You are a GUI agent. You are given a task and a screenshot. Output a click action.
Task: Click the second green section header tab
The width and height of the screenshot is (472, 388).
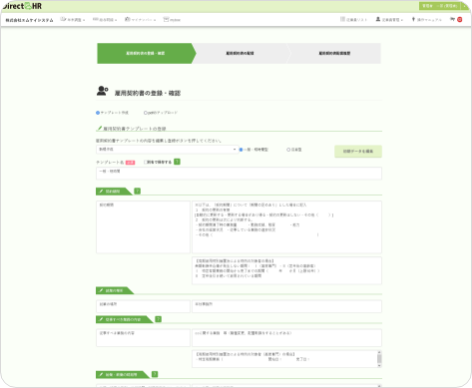tap(114, 291)
